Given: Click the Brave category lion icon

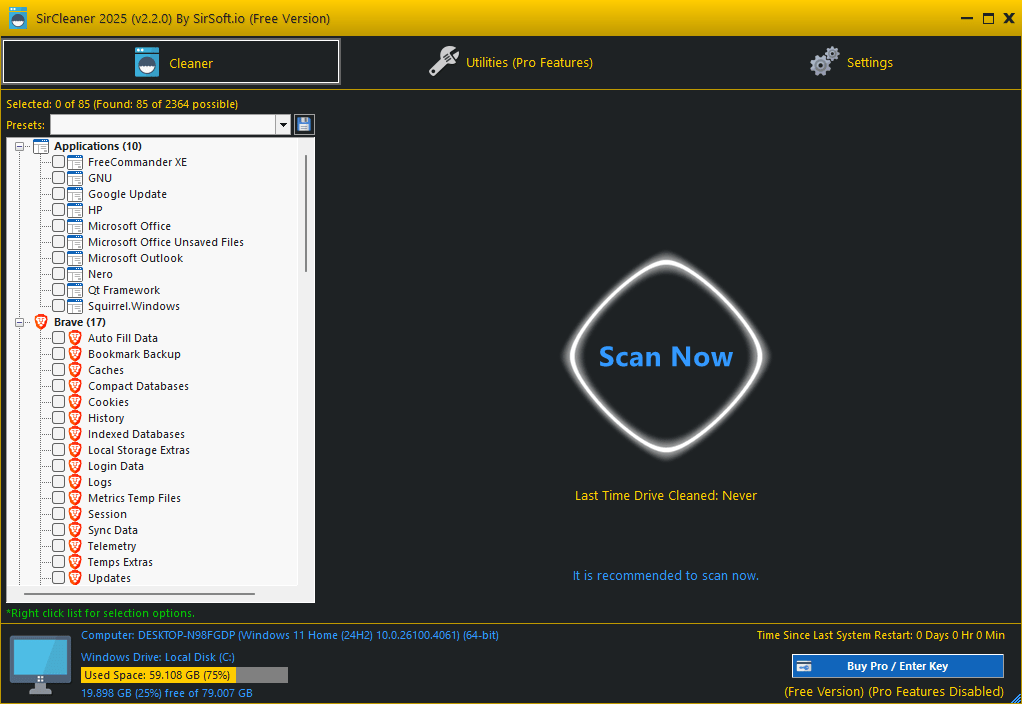Looking at the screenshot, I should pos(41,322).
